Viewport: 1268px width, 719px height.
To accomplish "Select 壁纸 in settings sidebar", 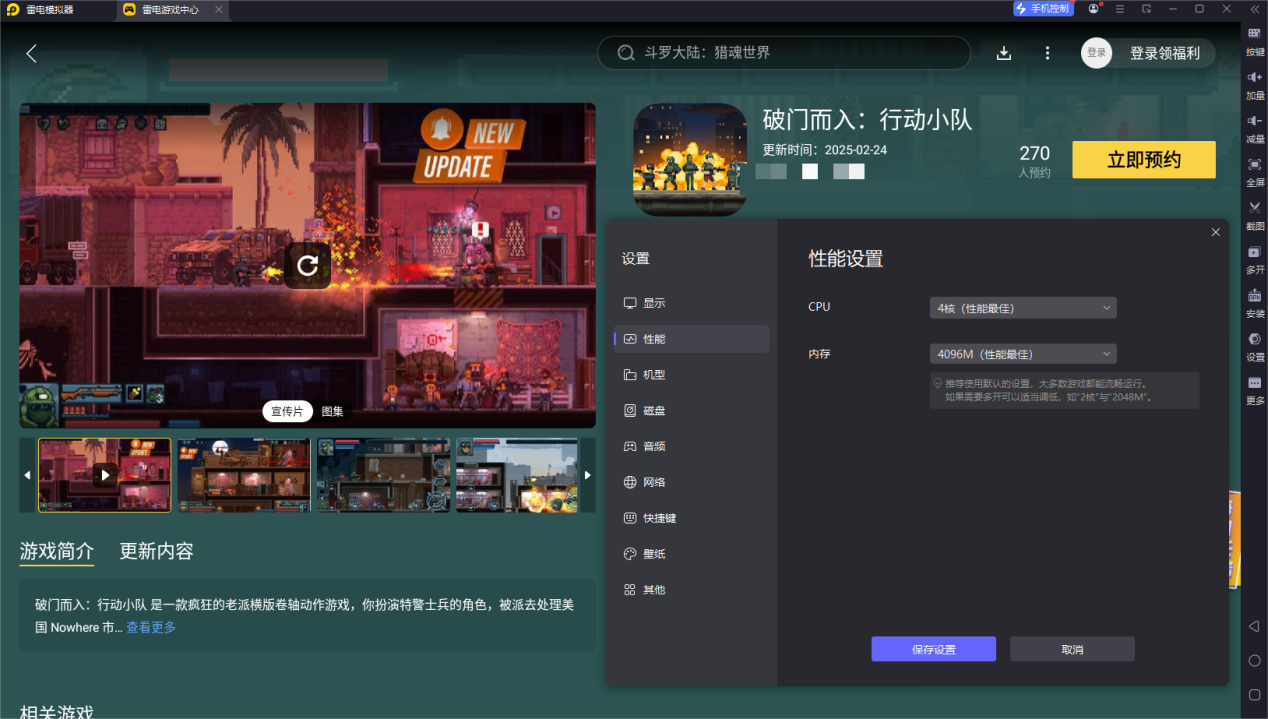I will coord(692,554).
